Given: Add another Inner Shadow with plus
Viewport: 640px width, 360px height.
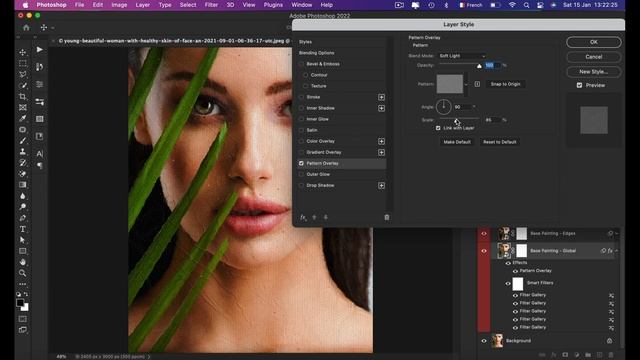Looking at the screenshot, I should pos(381,108).
